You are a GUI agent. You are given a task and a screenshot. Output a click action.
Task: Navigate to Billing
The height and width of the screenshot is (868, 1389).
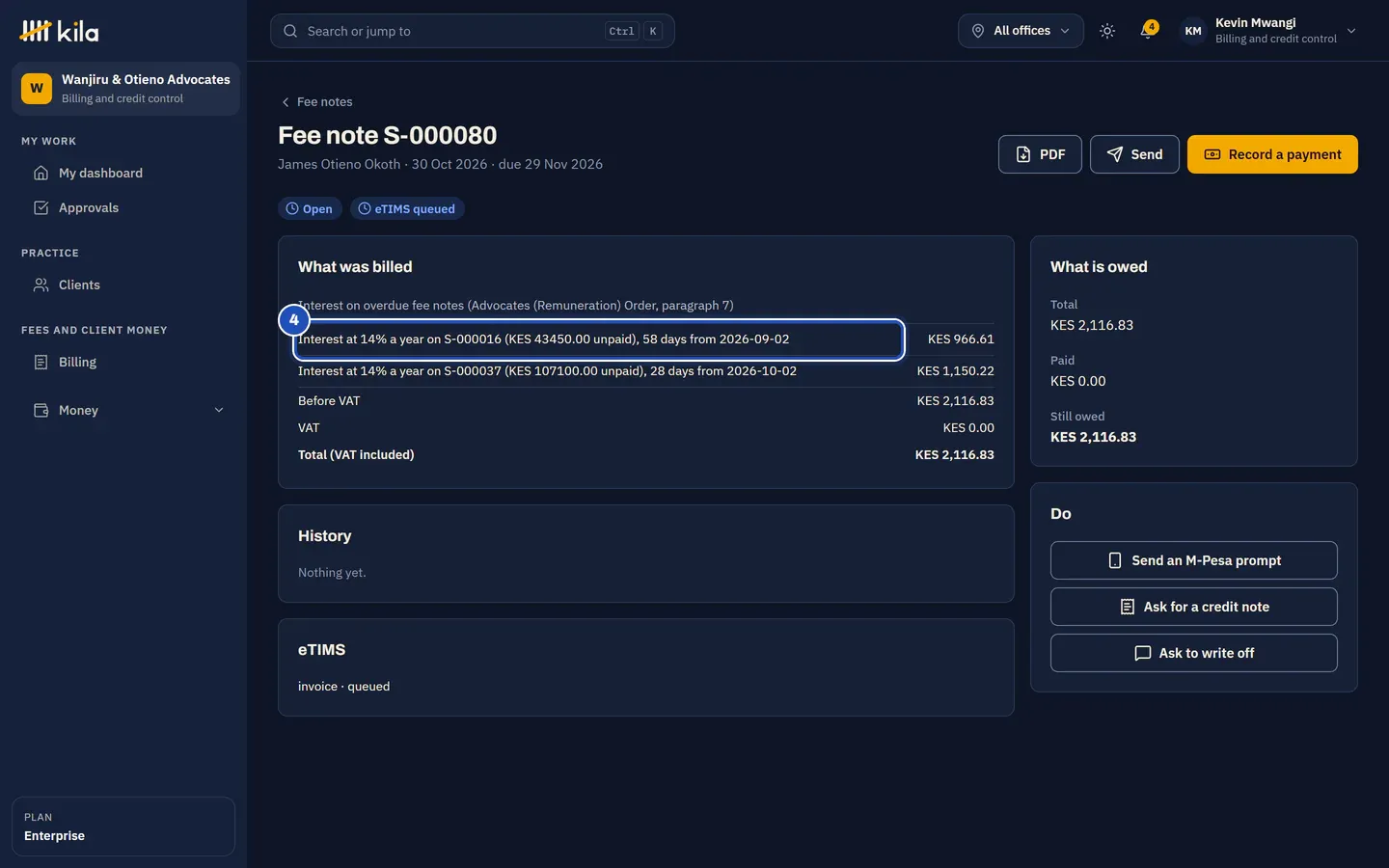click(x=123, y=362)
